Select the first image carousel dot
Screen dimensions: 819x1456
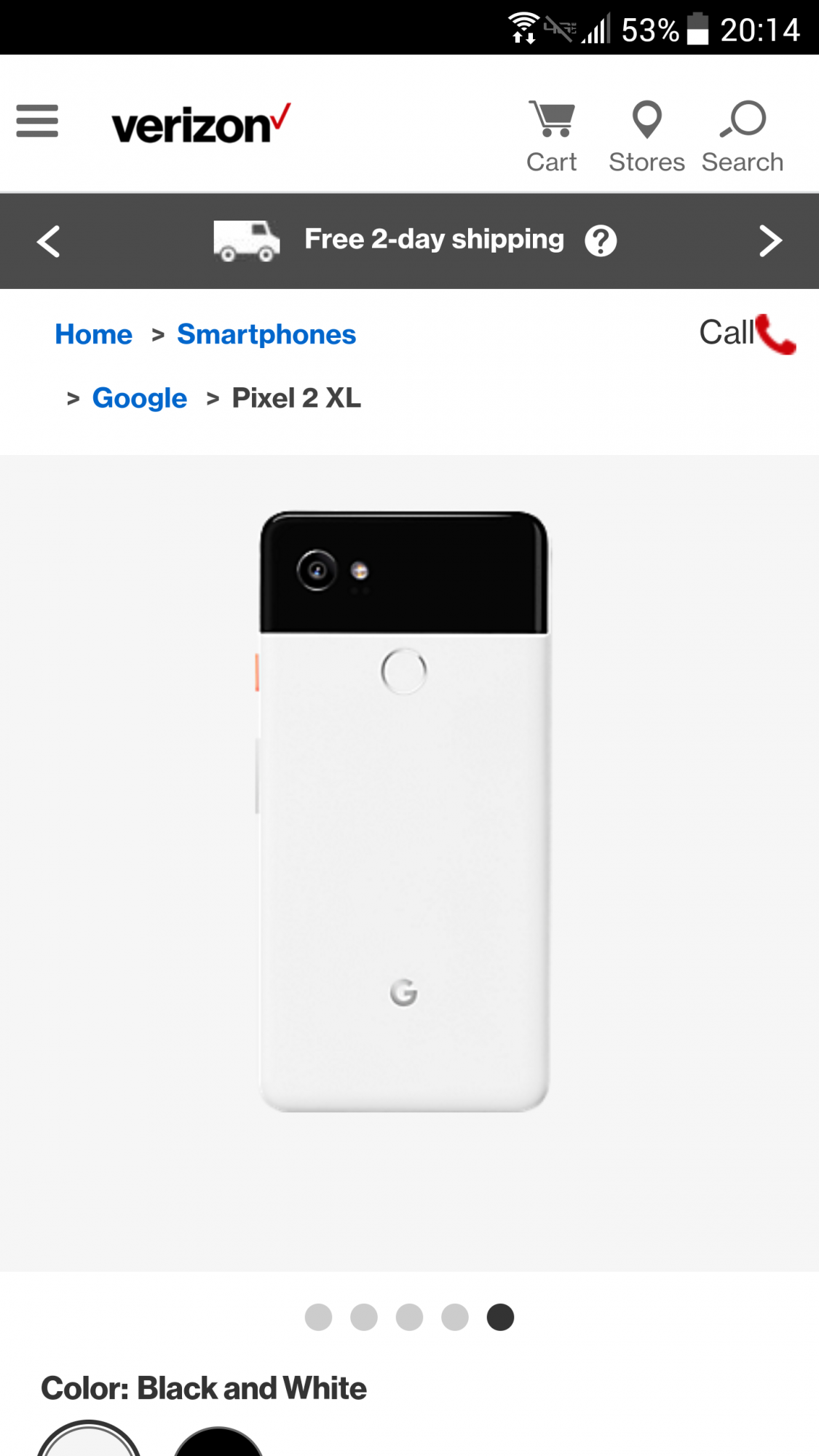tap(318, 1317)
